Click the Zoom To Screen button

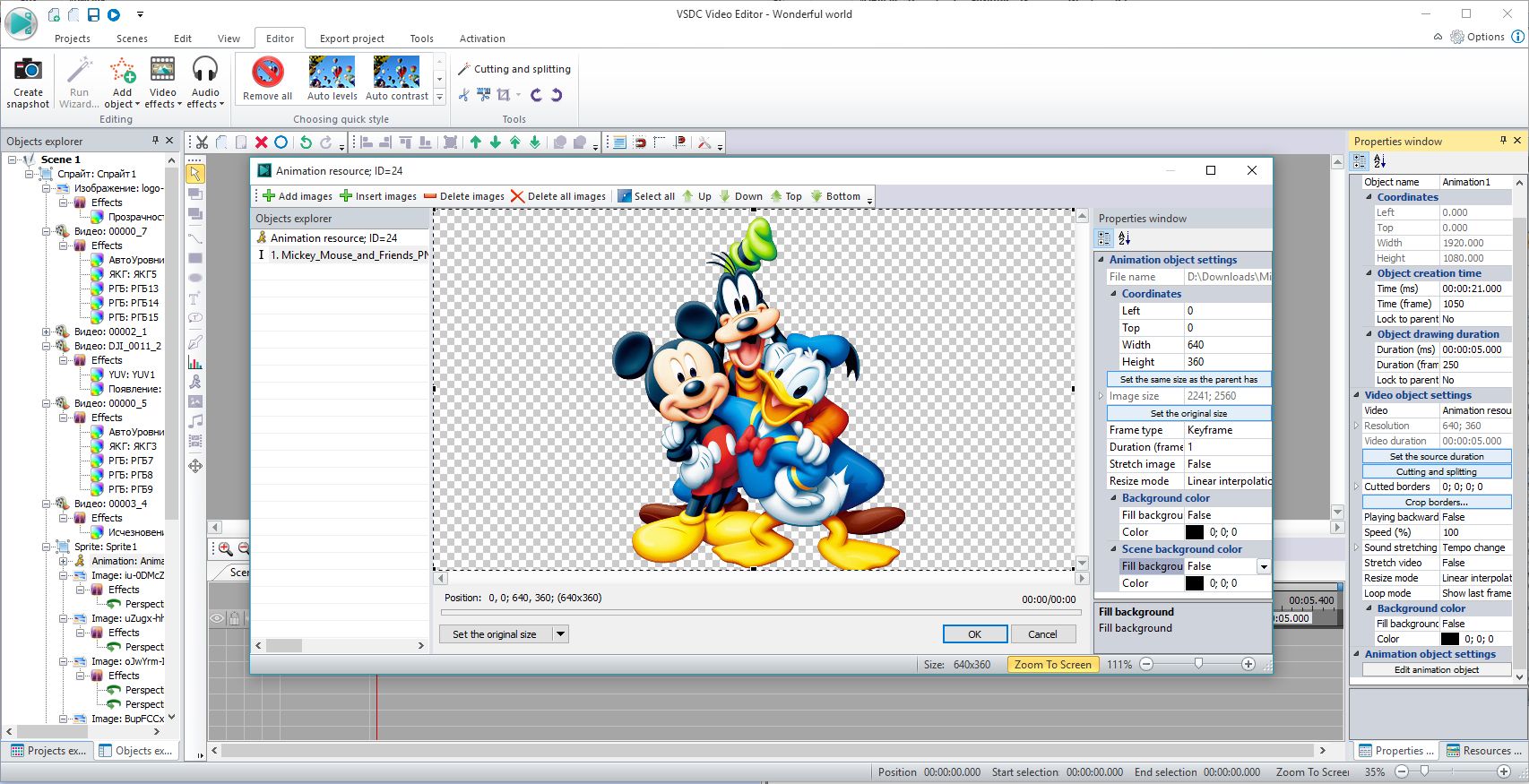click(1052, 665)
